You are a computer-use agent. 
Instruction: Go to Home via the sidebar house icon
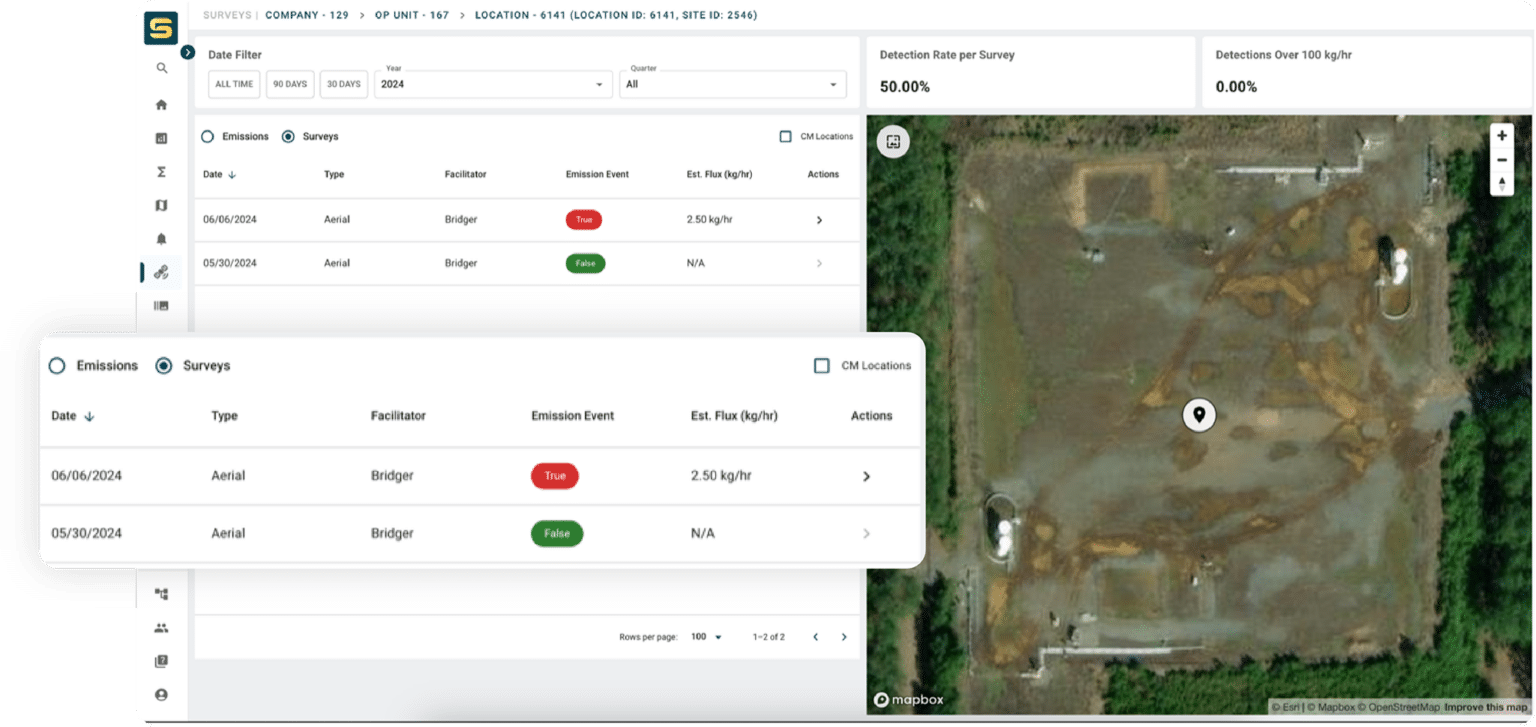click(x=161, y=105)
